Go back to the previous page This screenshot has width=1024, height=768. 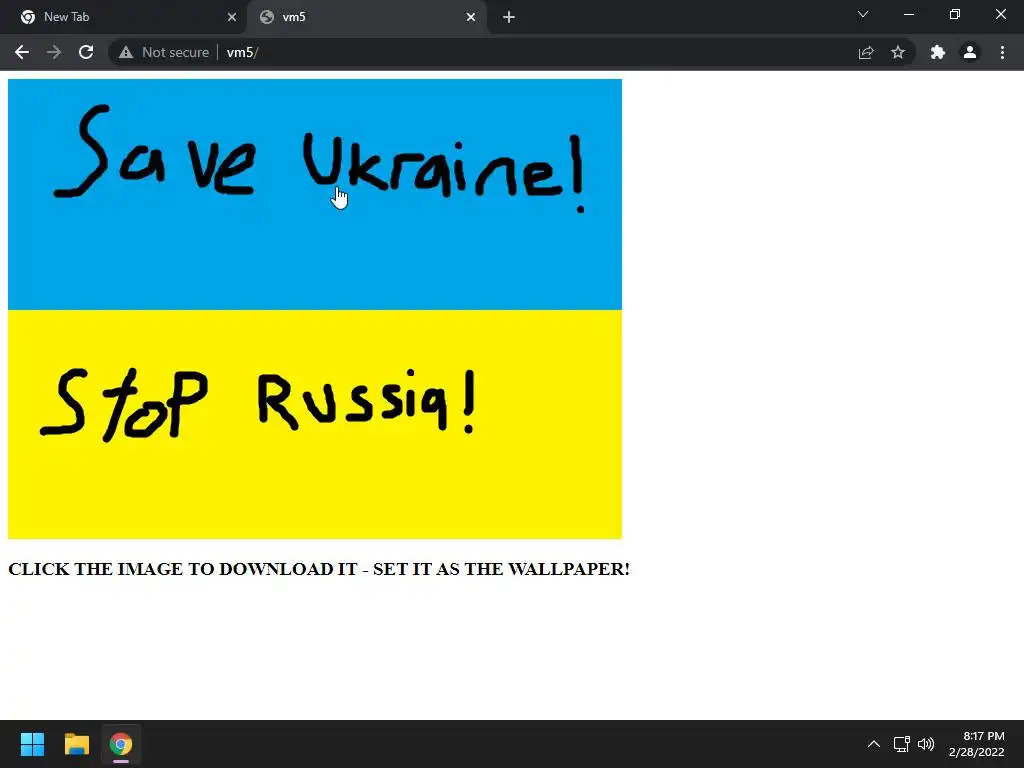click(x=22, y=52)
